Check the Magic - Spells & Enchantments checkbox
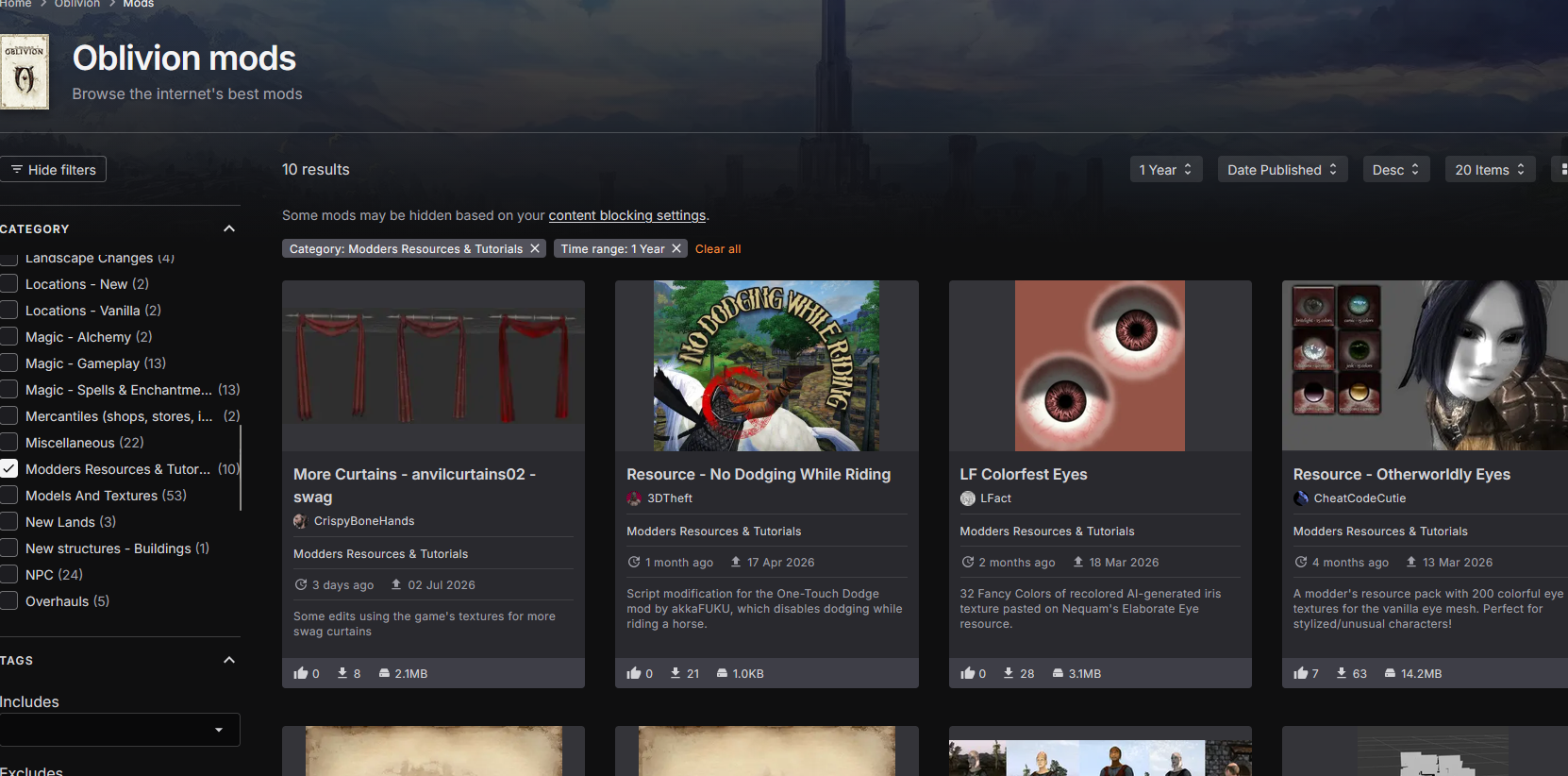Viewport: 1568px width, 776px height. 9,389
